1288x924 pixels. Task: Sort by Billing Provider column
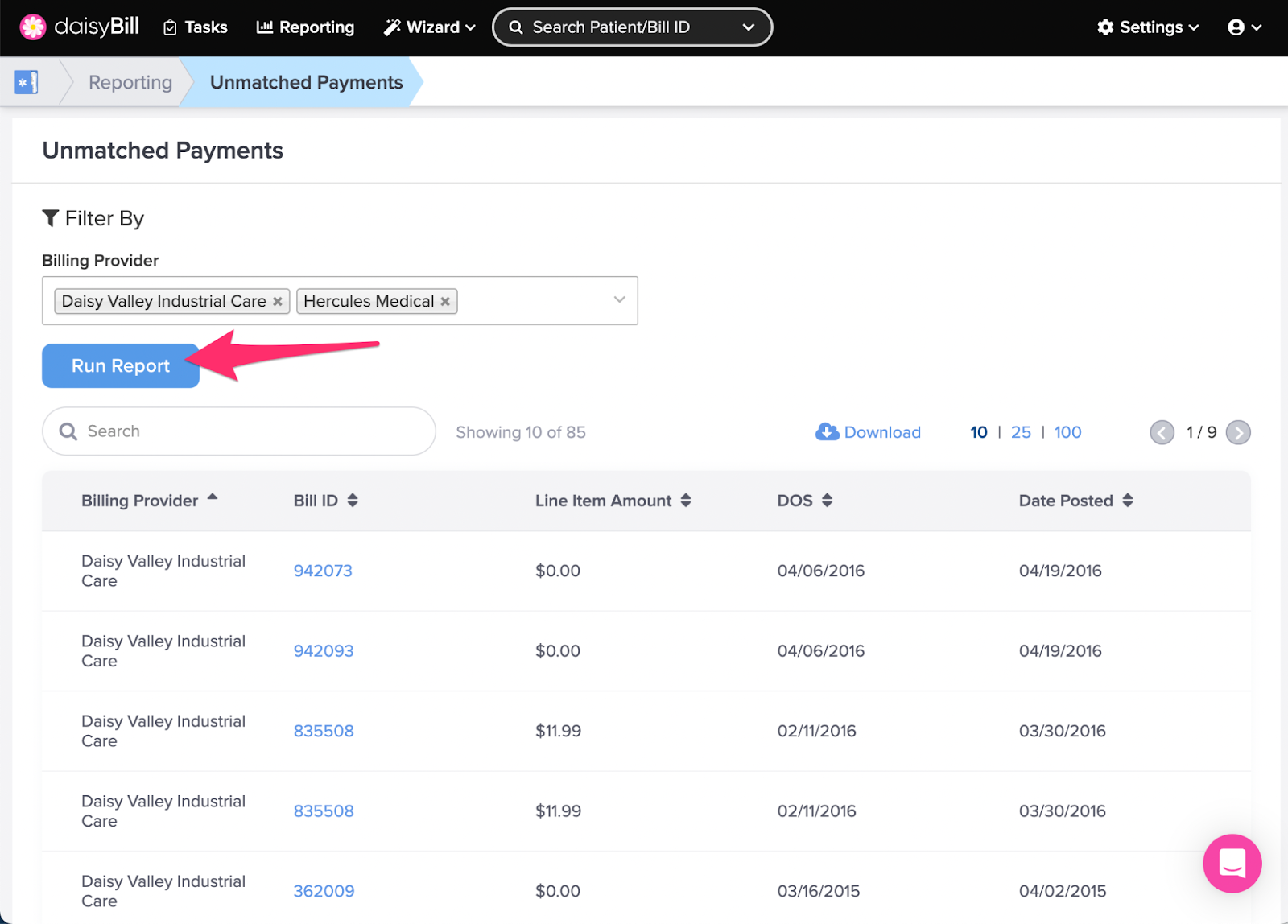pos(150,501)
